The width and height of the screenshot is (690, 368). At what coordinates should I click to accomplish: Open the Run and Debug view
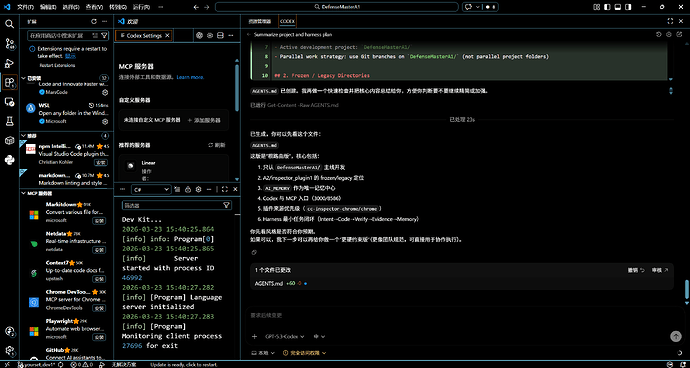(x=9, y=63)
